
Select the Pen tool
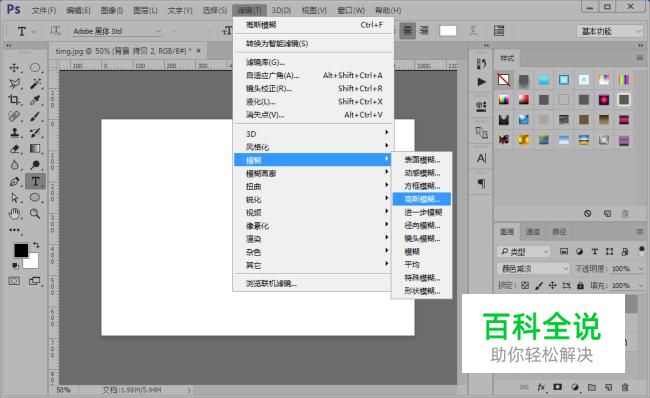[15, 181]
